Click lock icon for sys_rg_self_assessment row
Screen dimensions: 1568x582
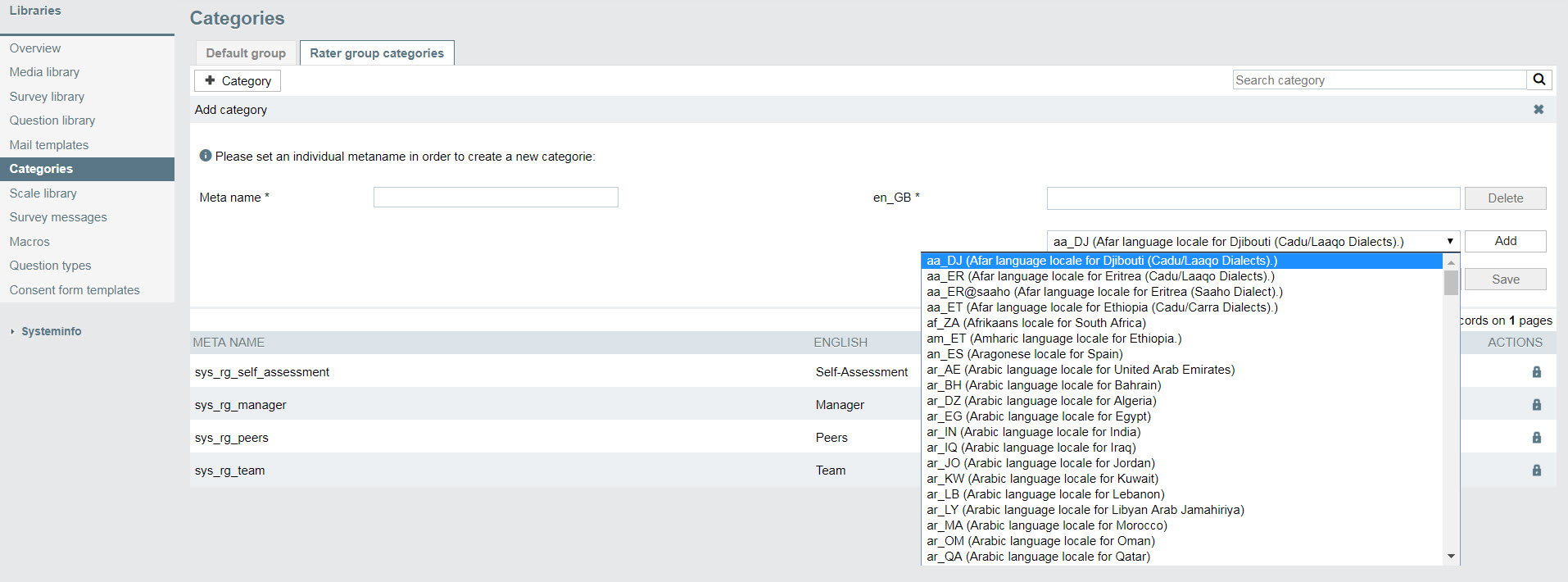tap(1537, 372)
